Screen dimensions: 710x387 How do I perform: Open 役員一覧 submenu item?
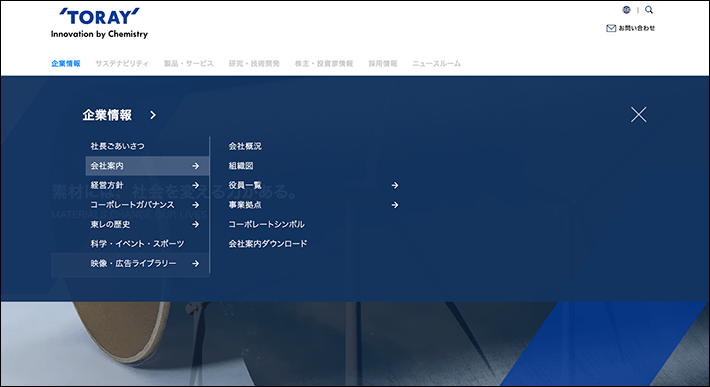coord(245,185)
